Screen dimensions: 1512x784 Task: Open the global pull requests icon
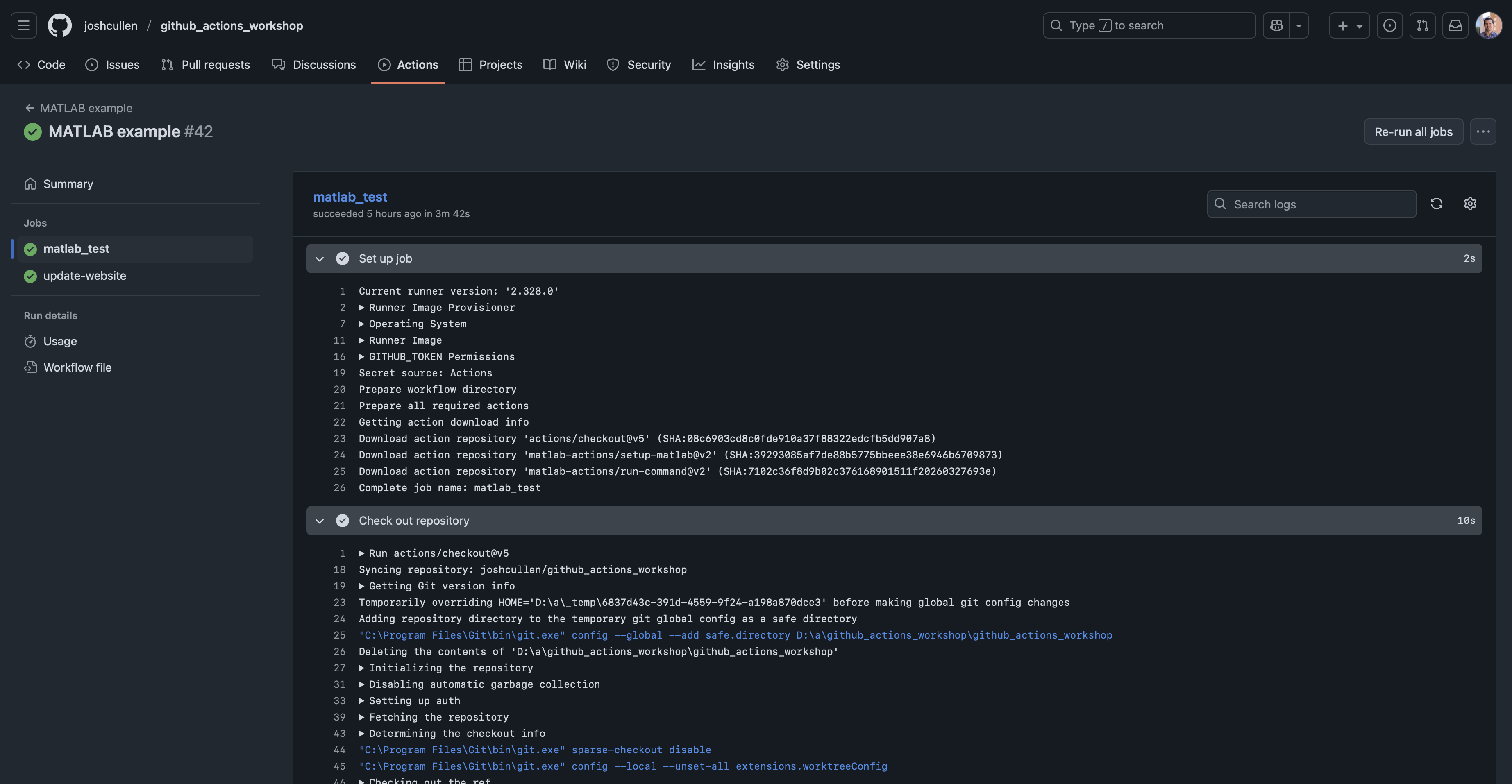(1422, 25)
